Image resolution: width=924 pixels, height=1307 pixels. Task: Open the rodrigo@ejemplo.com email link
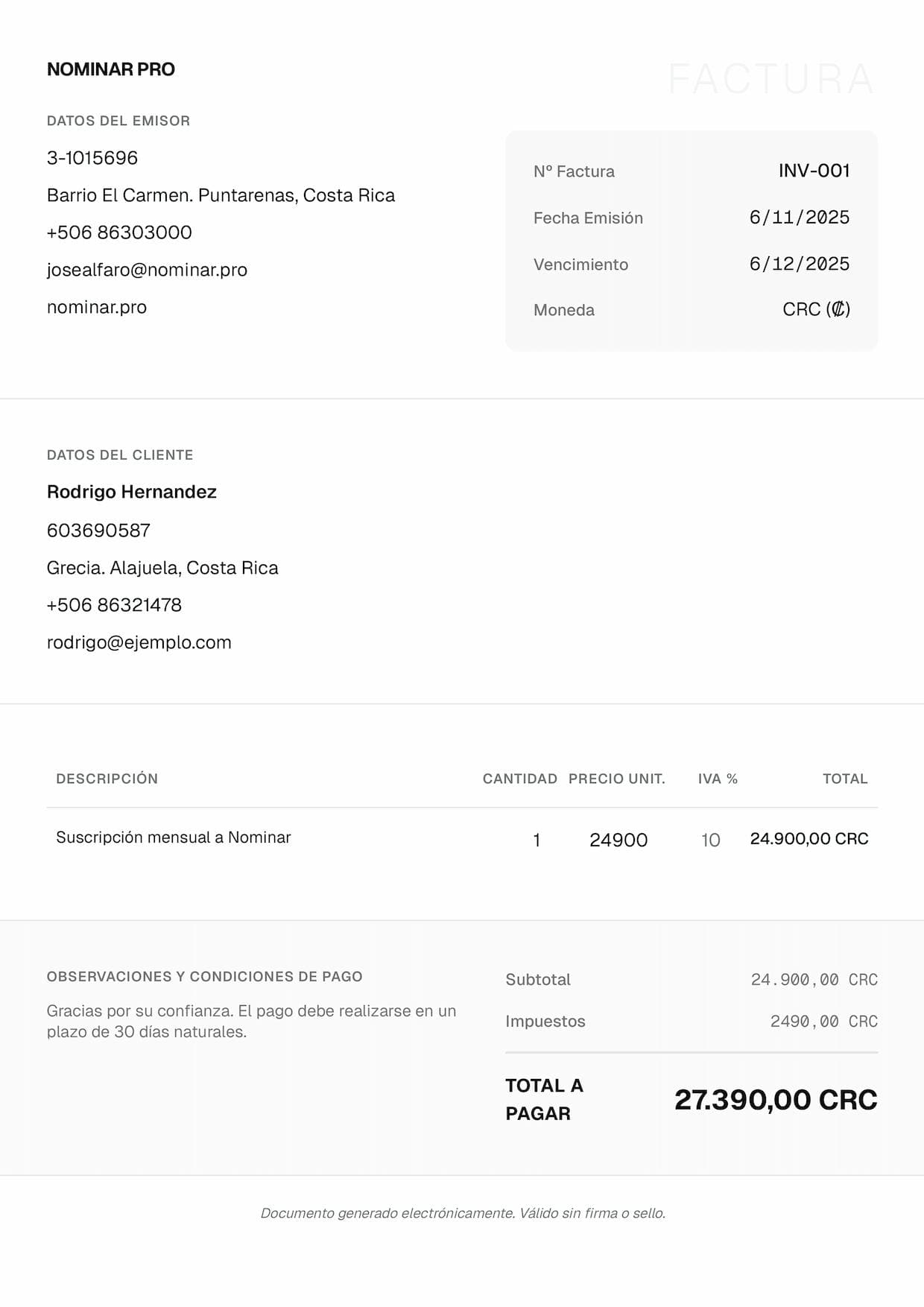(x=139, y=642)
